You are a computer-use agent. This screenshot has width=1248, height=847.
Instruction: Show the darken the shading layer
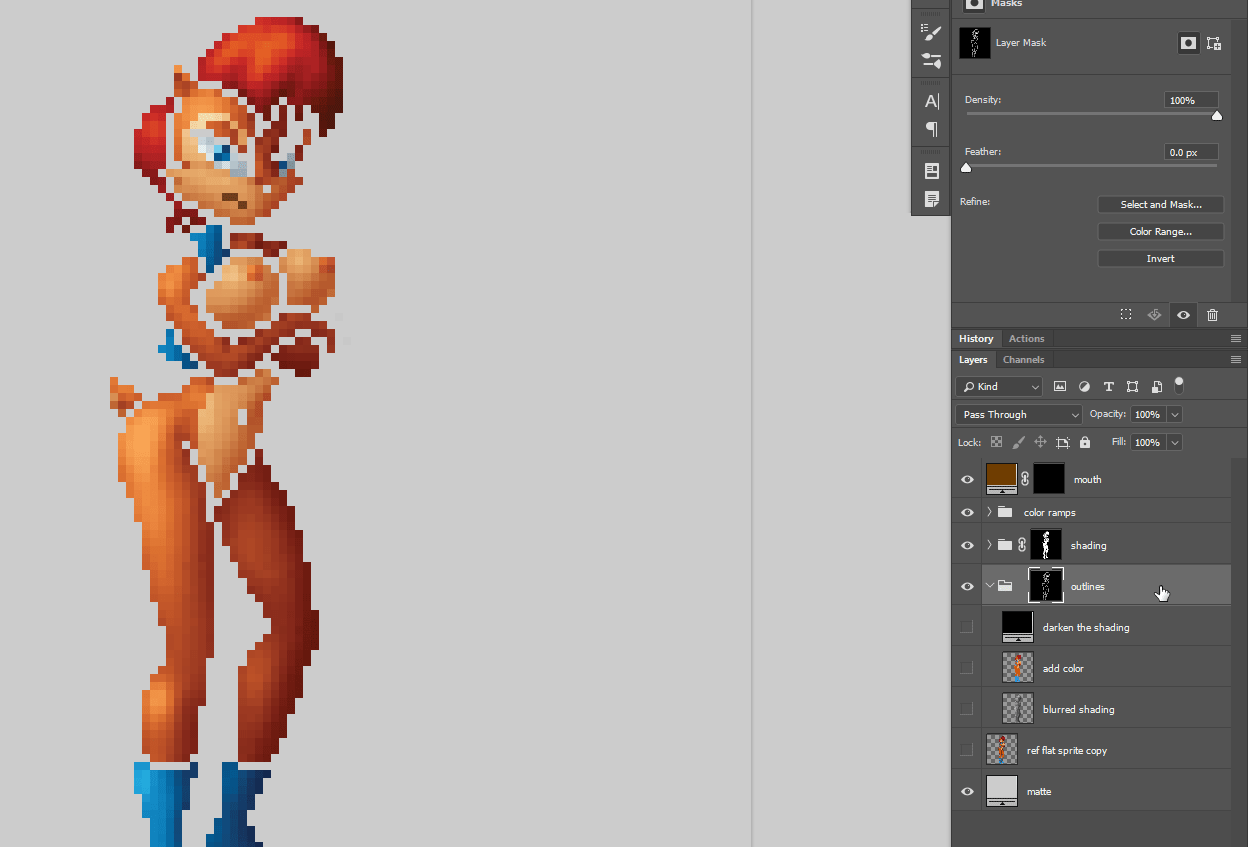point(967,627)
